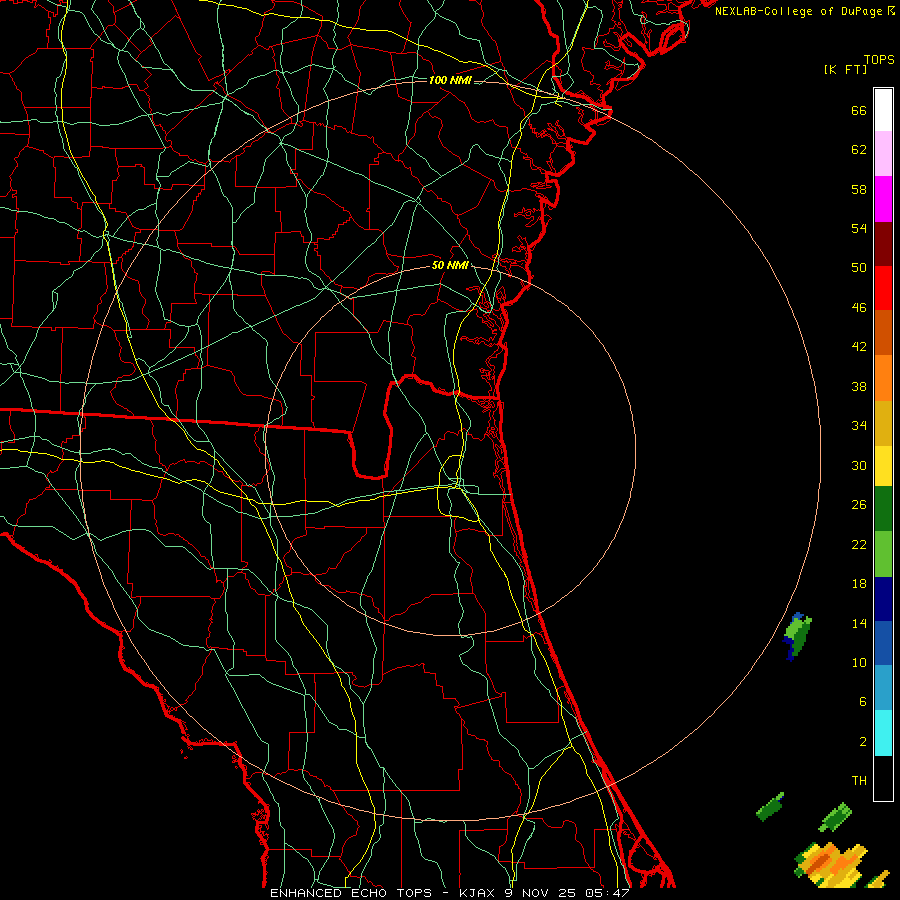Click the 05:47 timestamp in the caption
This screenshot has width=900, height=900.
607,893
